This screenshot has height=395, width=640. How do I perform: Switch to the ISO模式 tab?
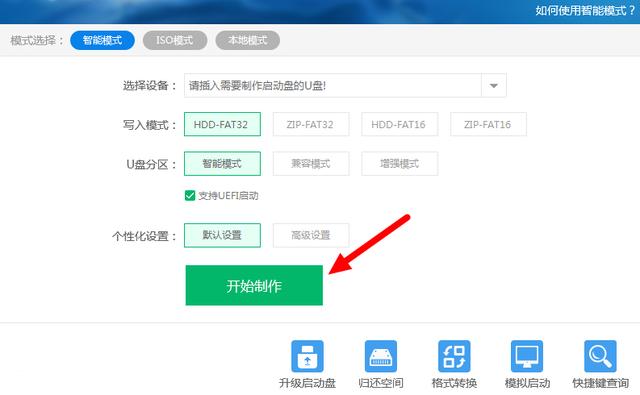pos(175,40)
